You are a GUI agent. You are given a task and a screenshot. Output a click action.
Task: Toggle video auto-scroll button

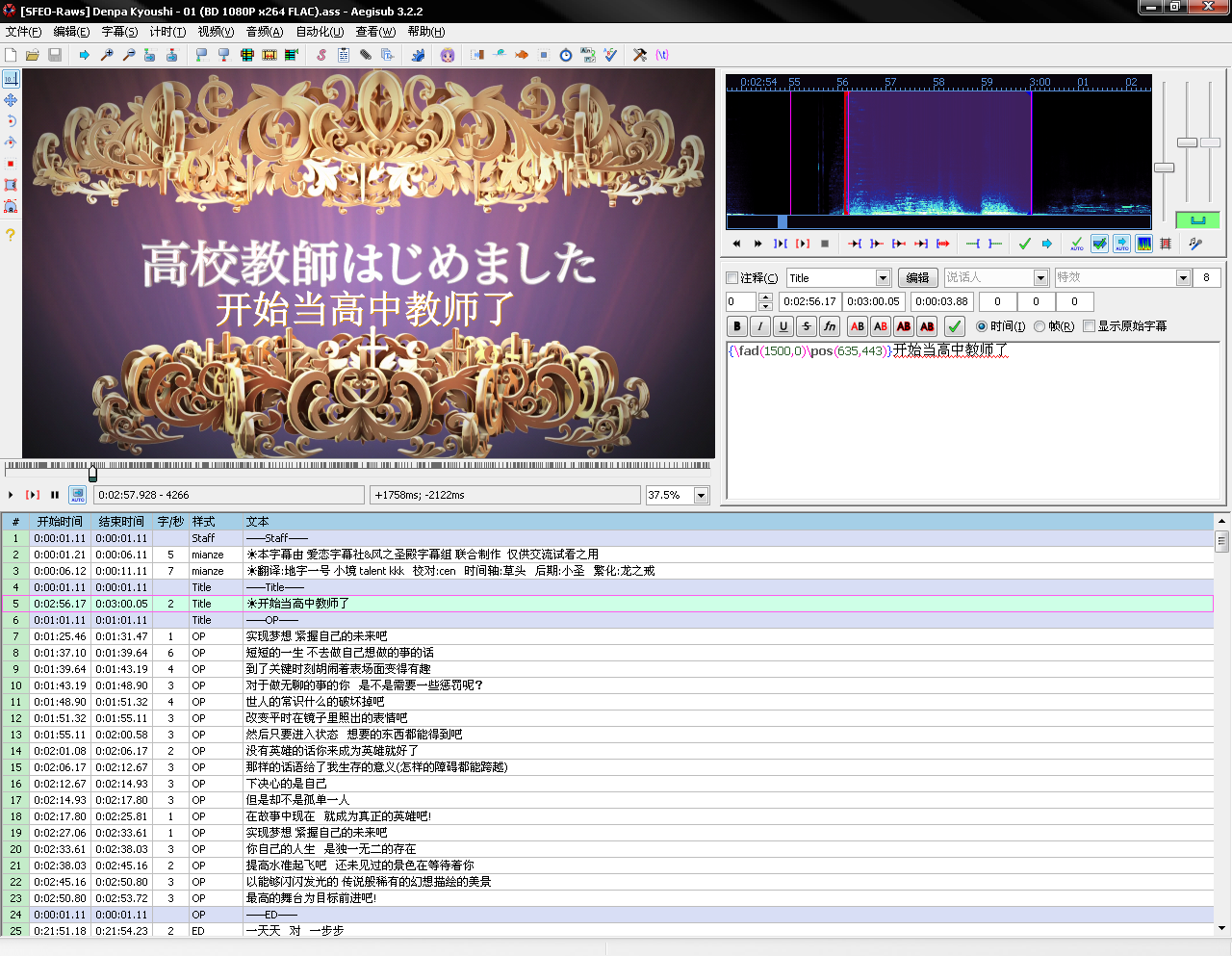click(77, 495)
